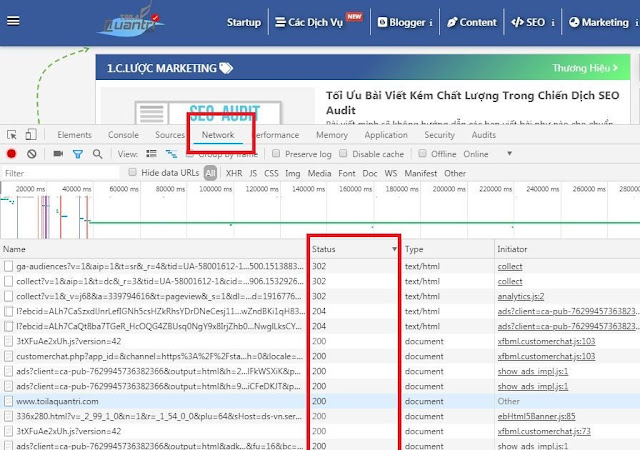Toggle the device toolbar icon
The width and height of the screenshot is (640, 450).
point(31,135)
